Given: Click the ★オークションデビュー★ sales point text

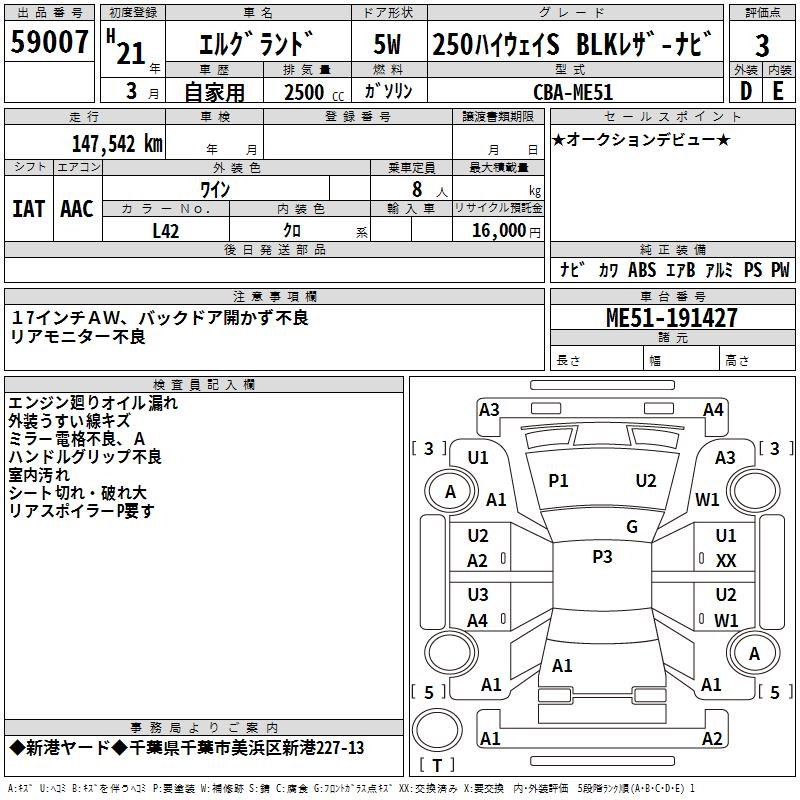Looking at the screenshot, I should pos(641,139).
